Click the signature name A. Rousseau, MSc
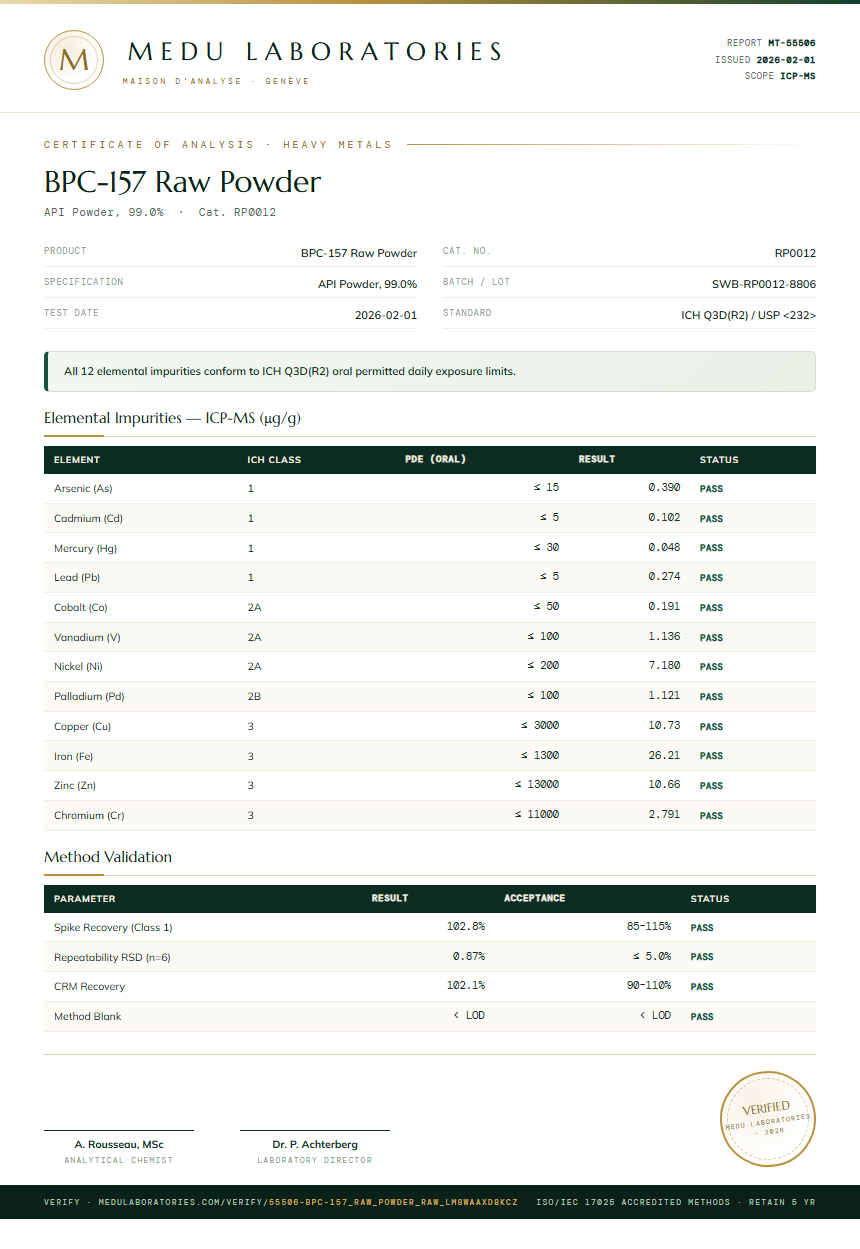This screenshot has height=1249, width=860. 119,1144
